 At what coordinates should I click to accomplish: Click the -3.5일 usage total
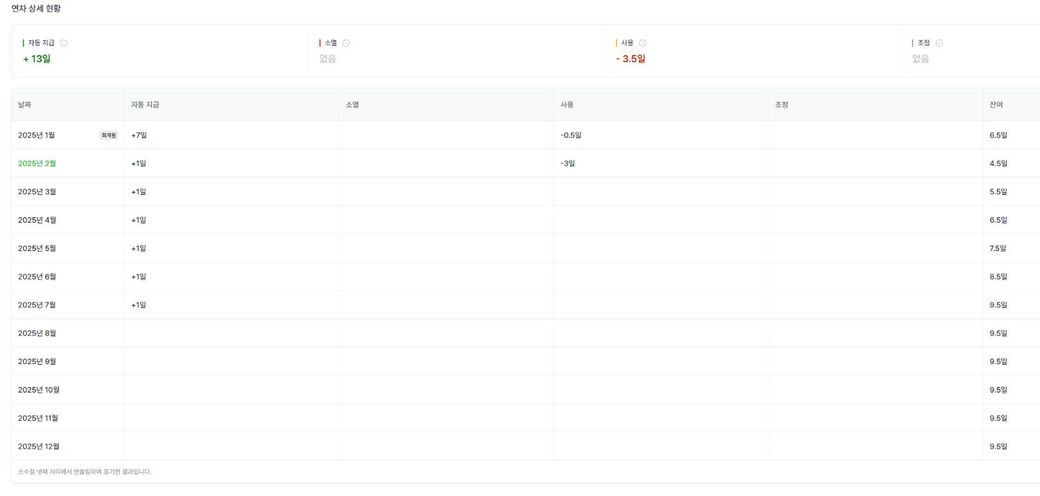click(630, 59)
